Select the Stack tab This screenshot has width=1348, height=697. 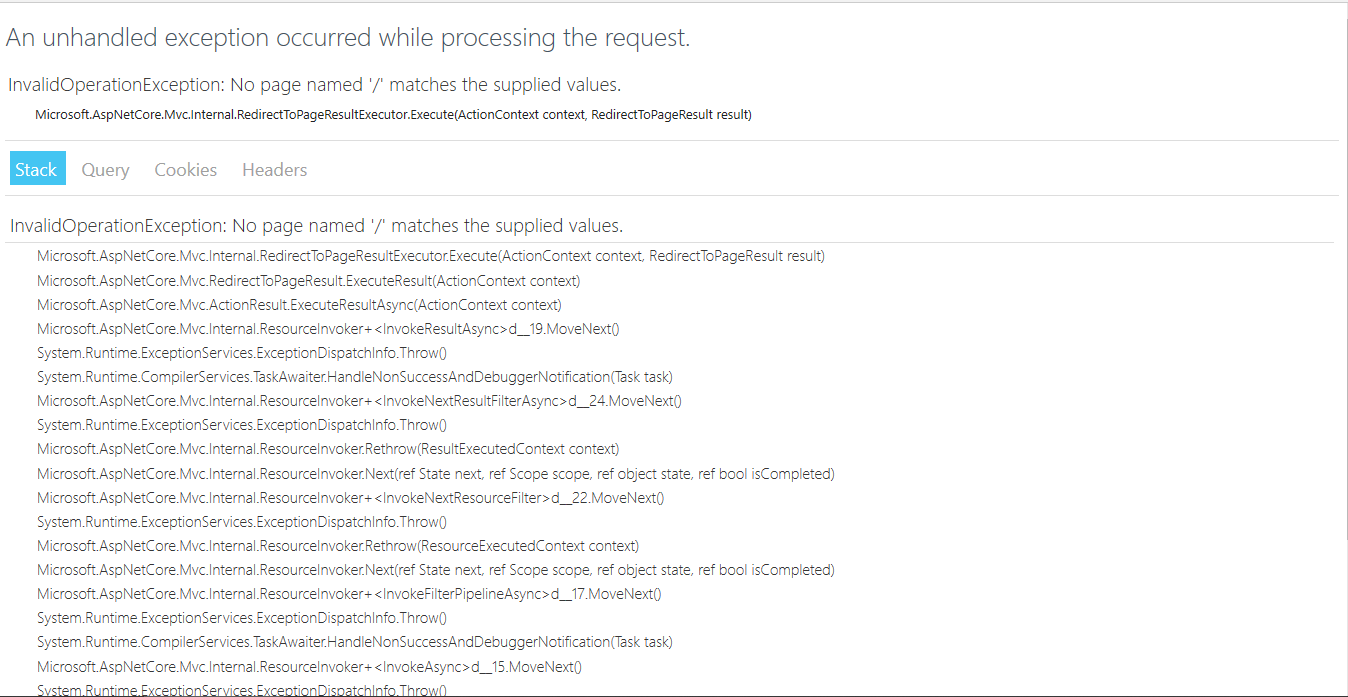point(38,169)
